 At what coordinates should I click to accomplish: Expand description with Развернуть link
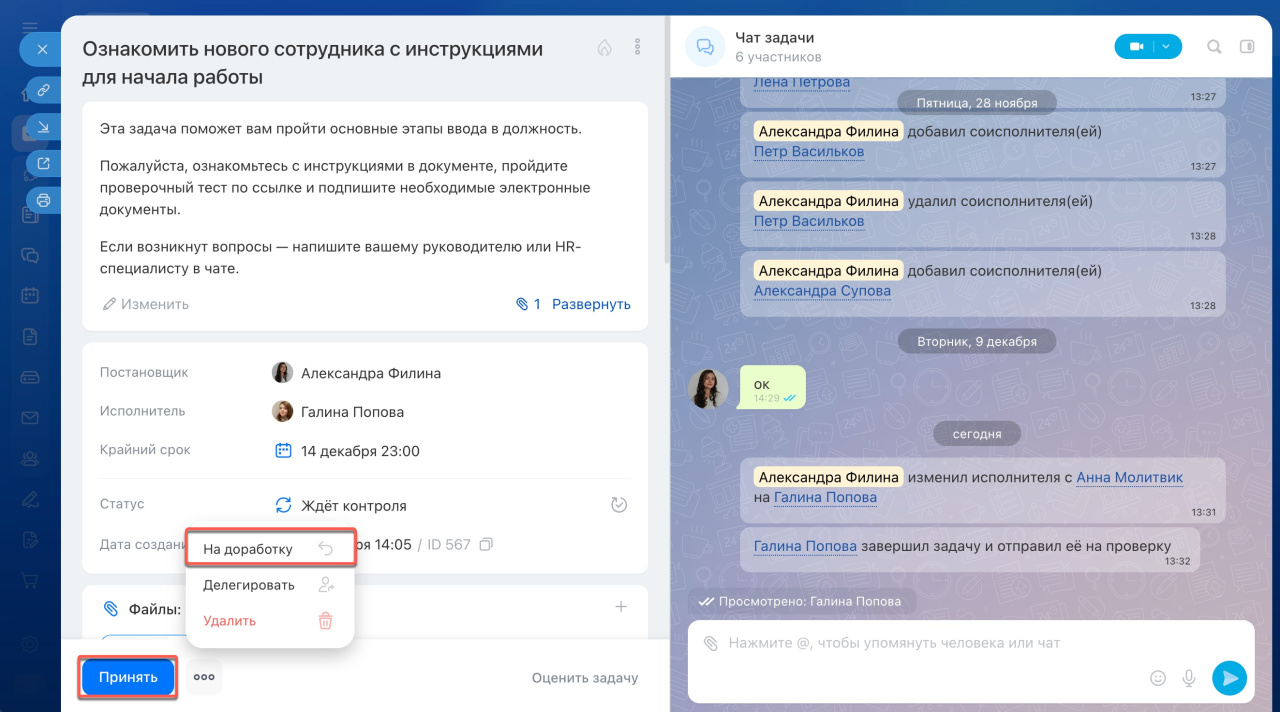pyautogui.click(x=591, y=304)
